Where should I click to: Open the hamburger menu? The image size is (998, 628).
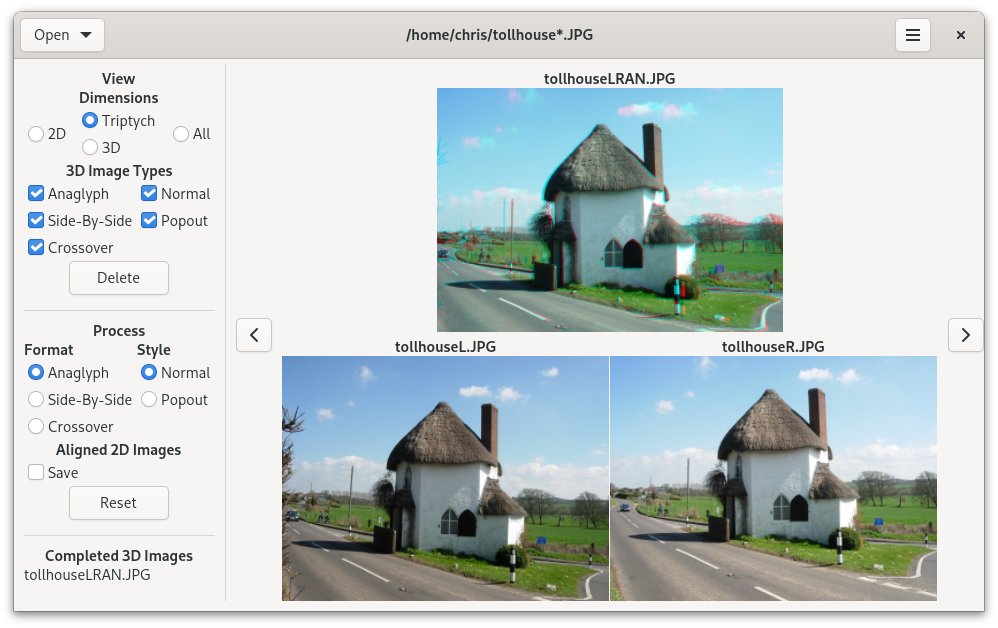(913, 35)
